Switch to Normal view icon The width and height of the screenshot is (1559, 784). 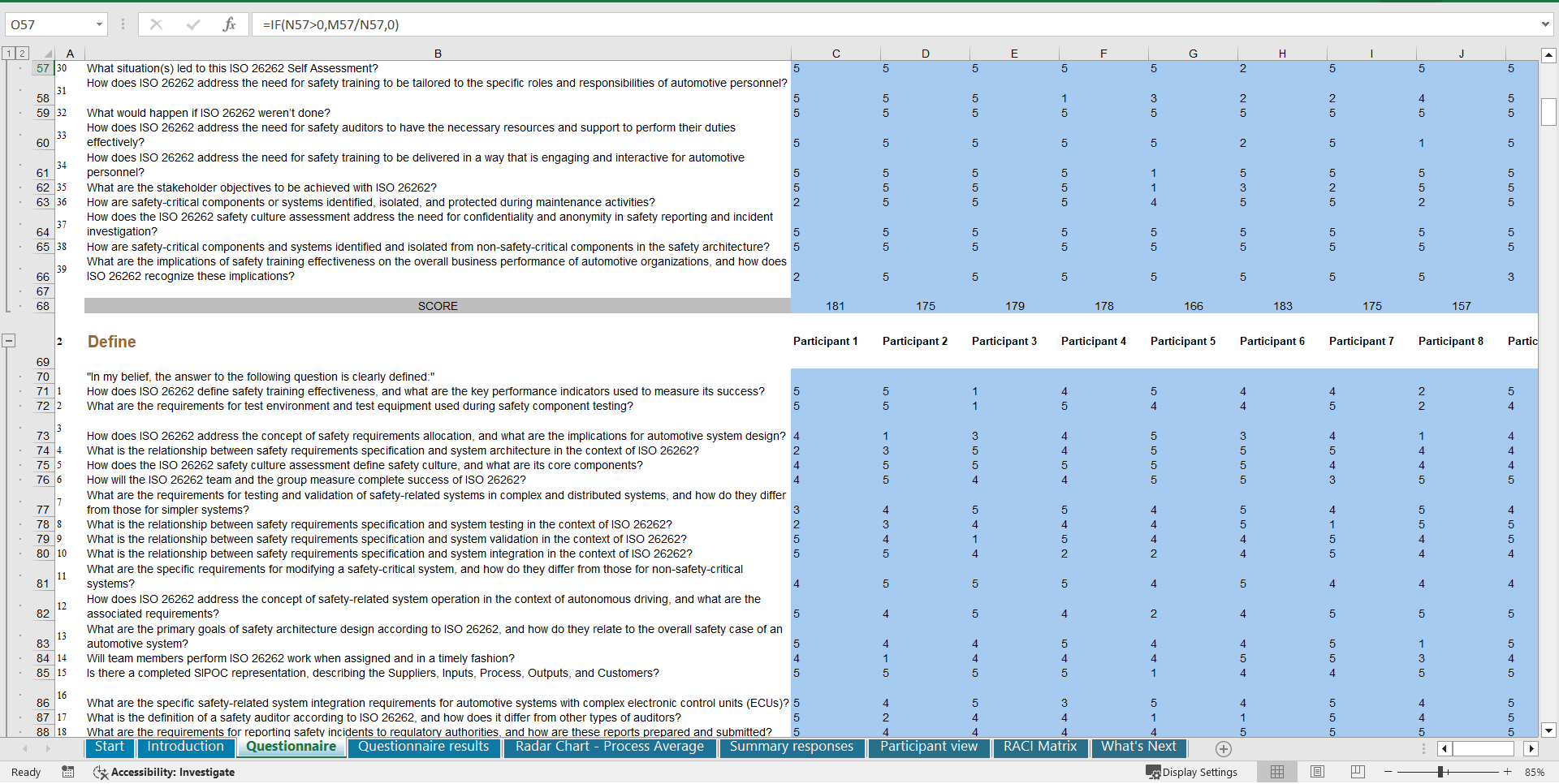click(1277, 772)
